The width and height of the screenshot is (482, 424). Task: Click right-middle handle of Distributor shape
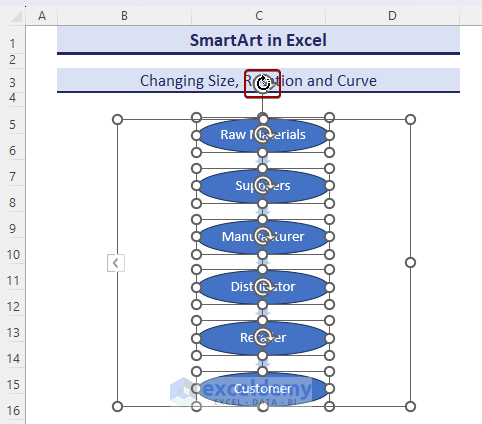(x=329, y=287)
